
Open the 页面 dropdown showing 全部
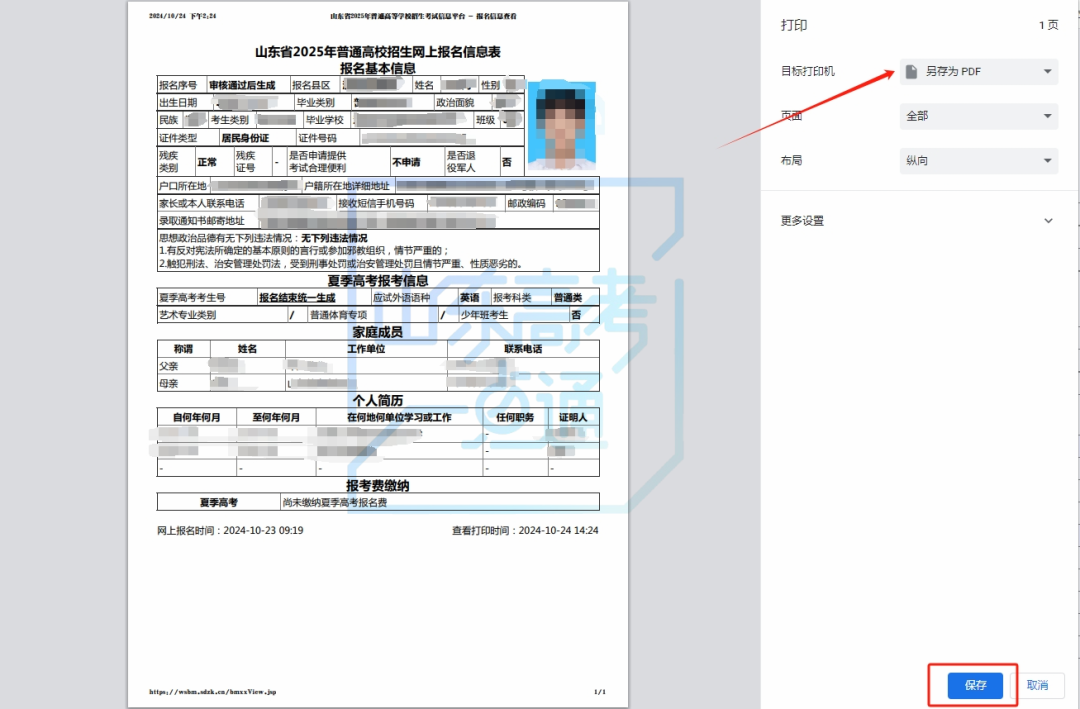tap(978, 116)
